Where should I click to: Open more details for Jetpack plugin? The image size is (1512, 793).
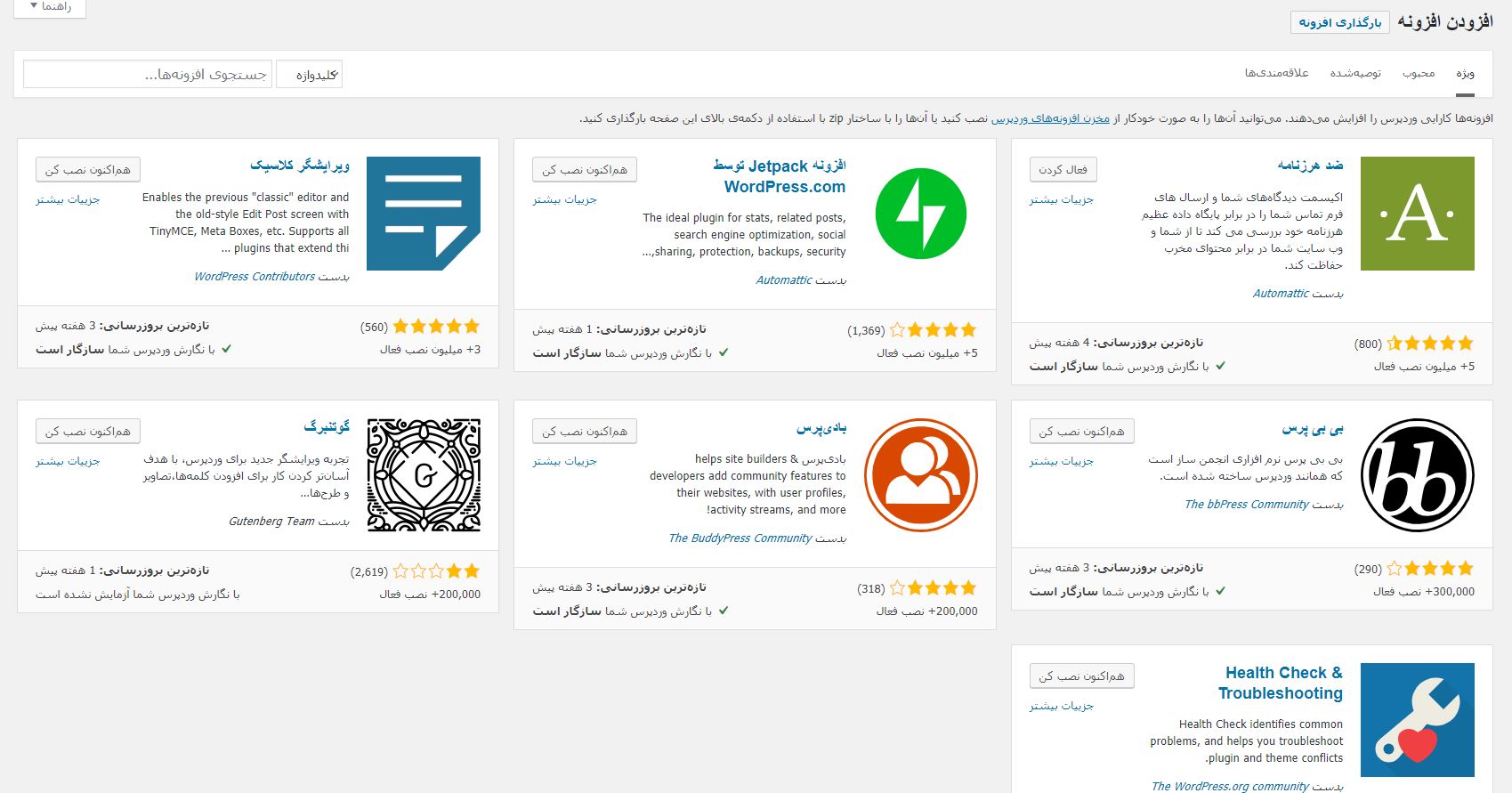(x=565, y=199)
